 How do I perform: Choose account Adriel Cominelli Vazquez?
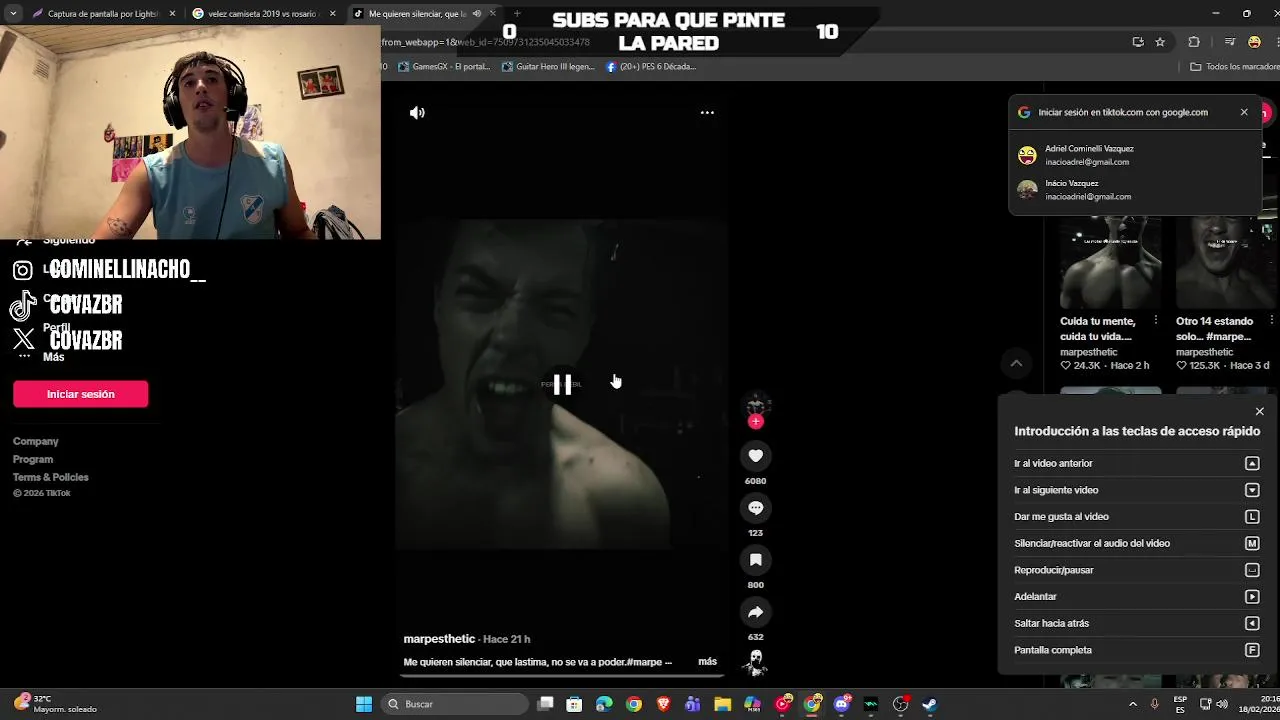[x=1135, y=155]
